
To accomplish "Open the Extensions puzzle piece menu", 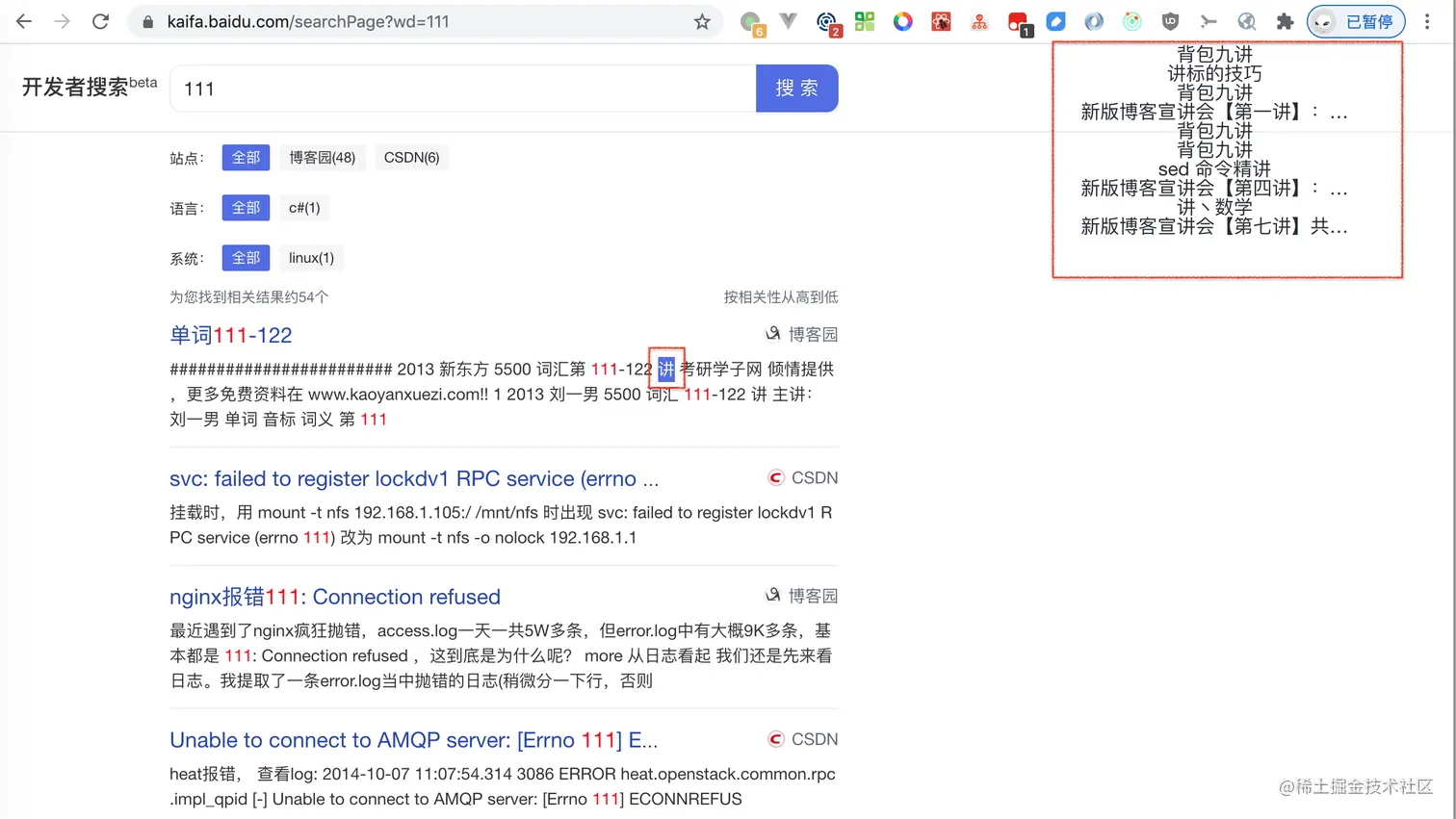I will [x=1285, y=21].
